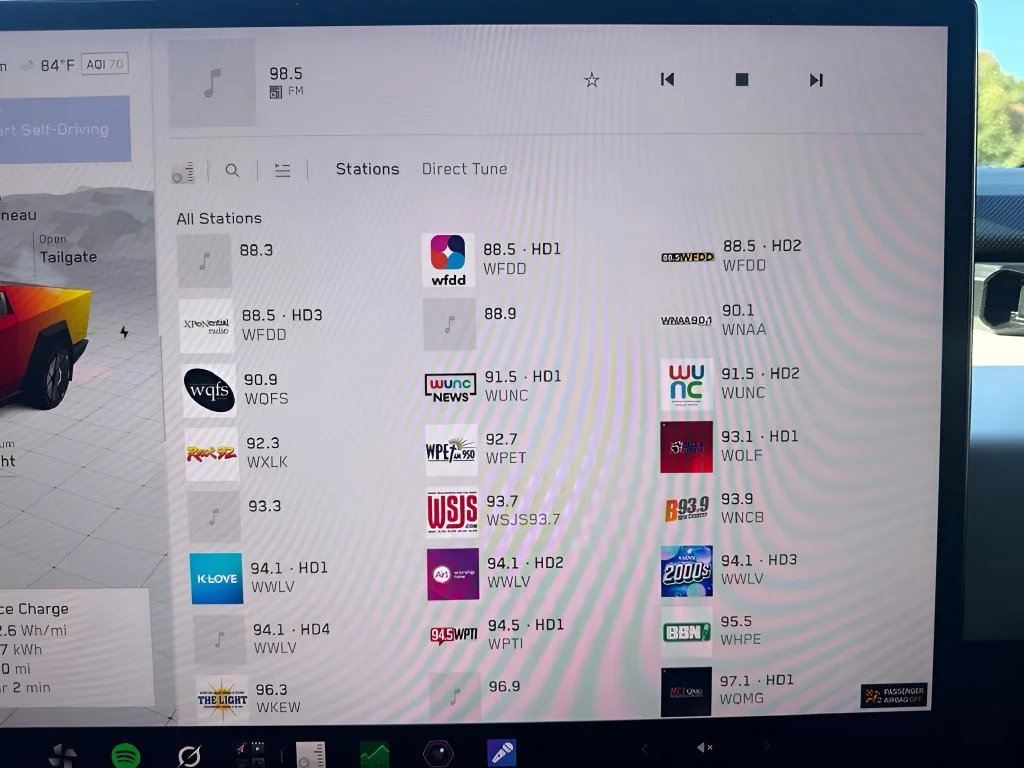Open the media source selector icon
The image size is (1024, 768).
click(184, 172)
